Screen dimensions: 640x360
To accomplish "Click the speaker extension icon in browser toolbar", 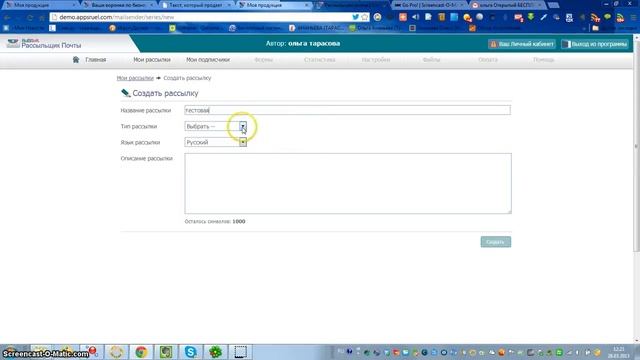I will click(x=415, y=17).
